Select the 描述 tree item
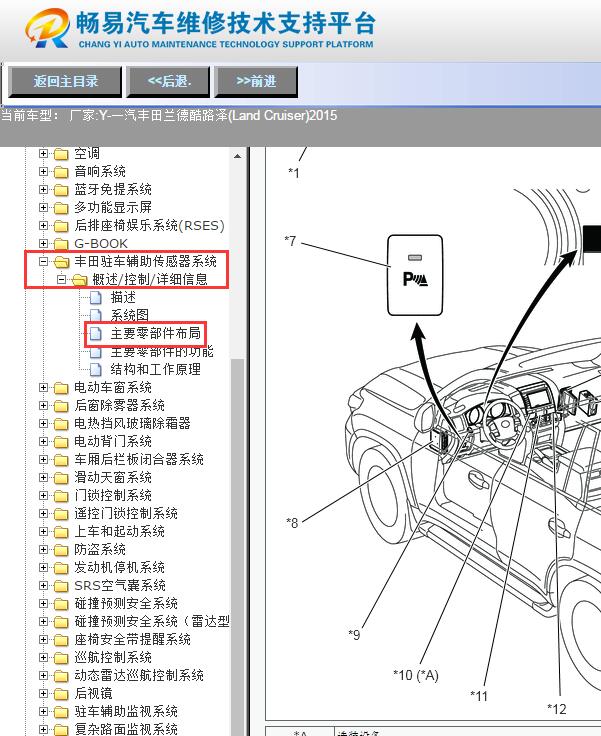The height and width of the screenshot is (736, 601). (x=123, y=297)
